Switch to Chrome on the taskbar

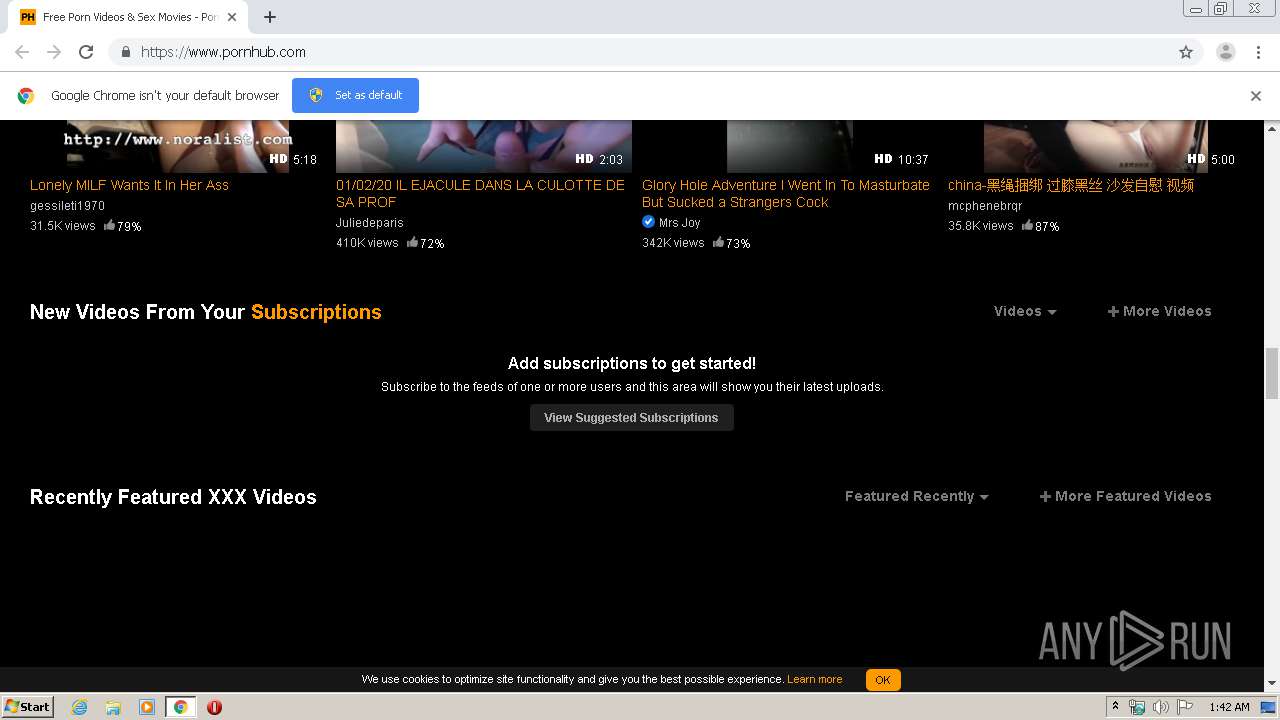181,707
